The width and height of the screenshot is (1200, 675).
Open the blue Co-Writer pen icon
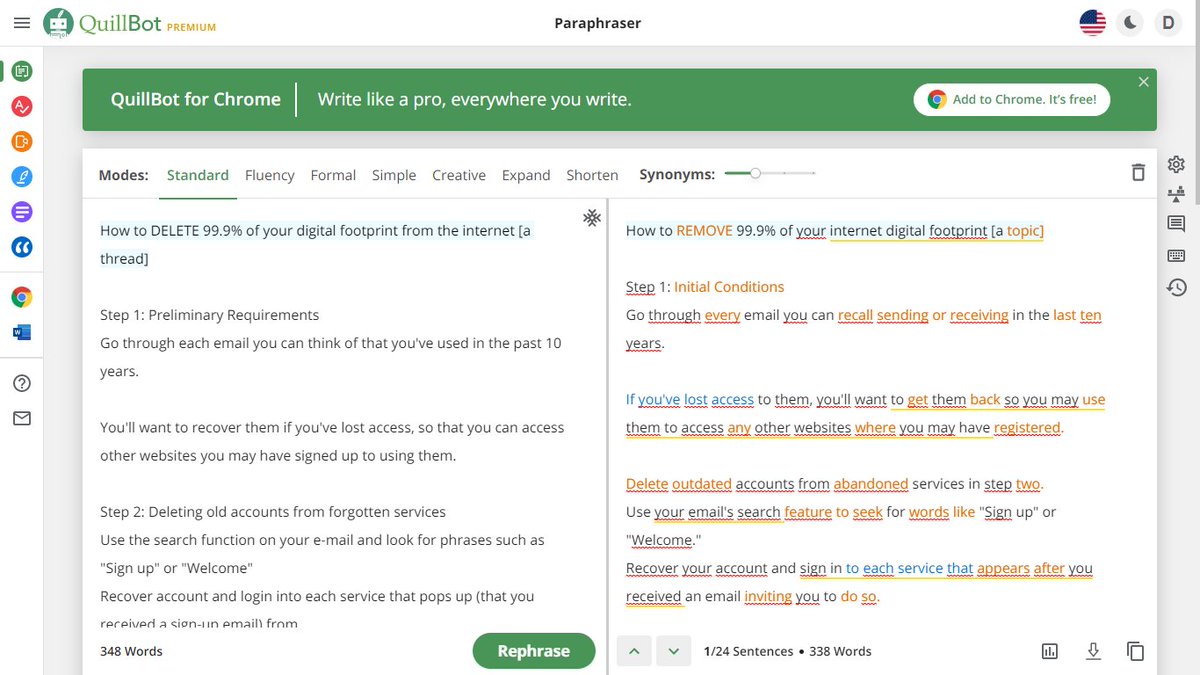point(21,176)
